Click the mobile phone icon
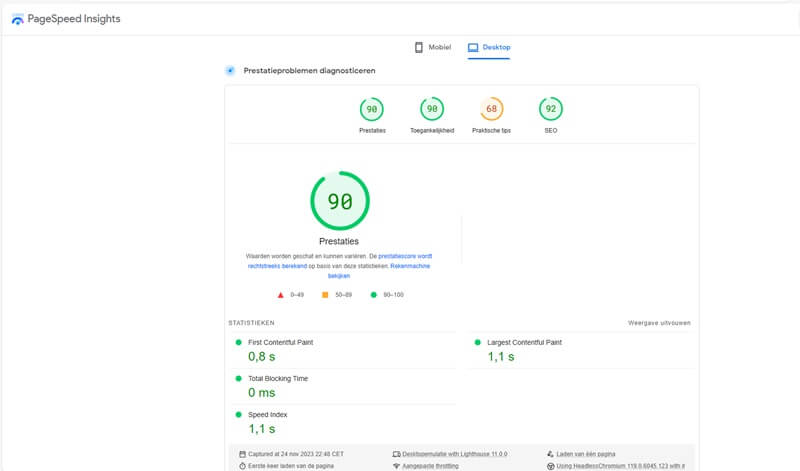 tap(419, 47)
